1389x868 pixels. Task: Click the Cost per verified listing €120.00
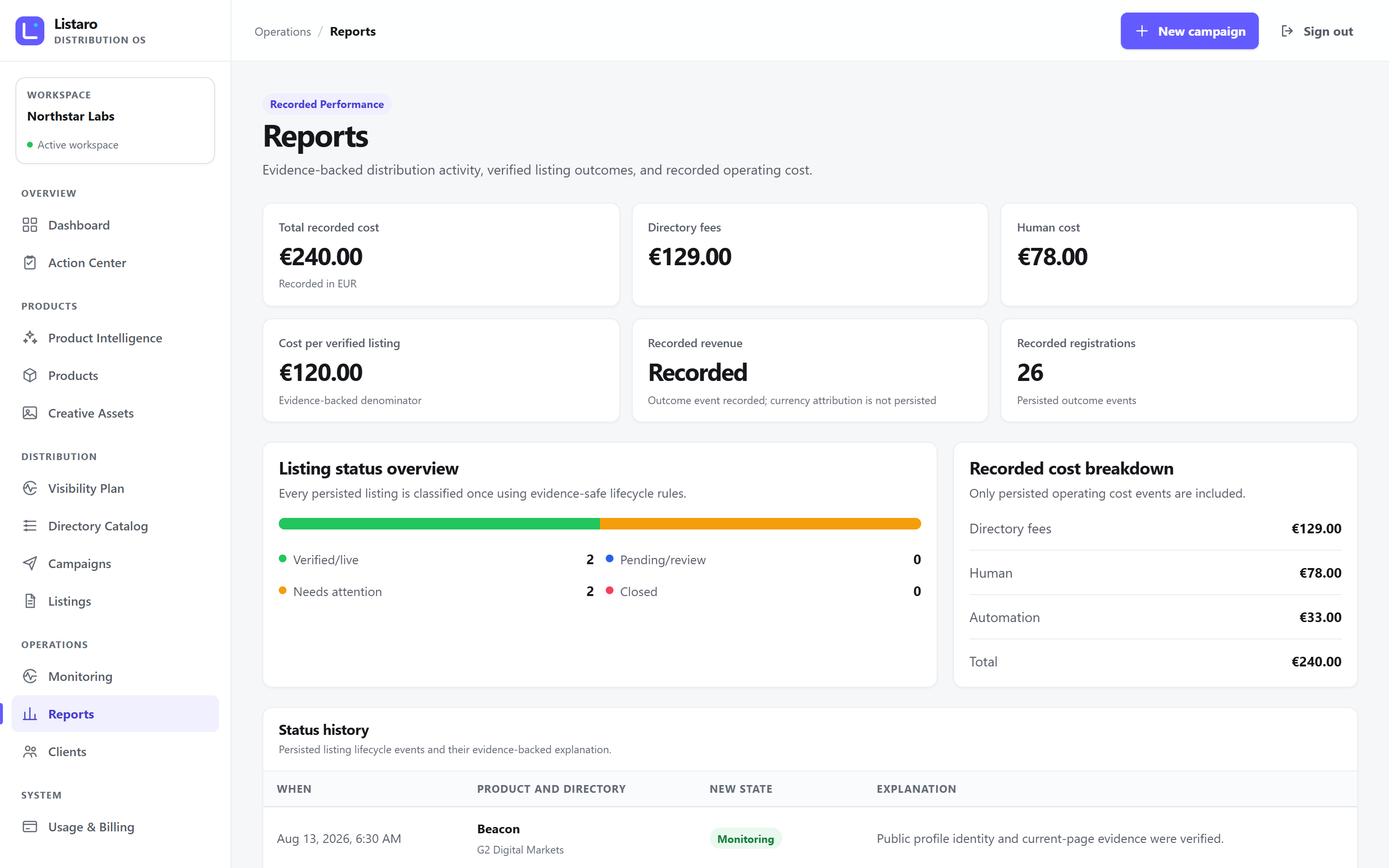coord(320,373)
